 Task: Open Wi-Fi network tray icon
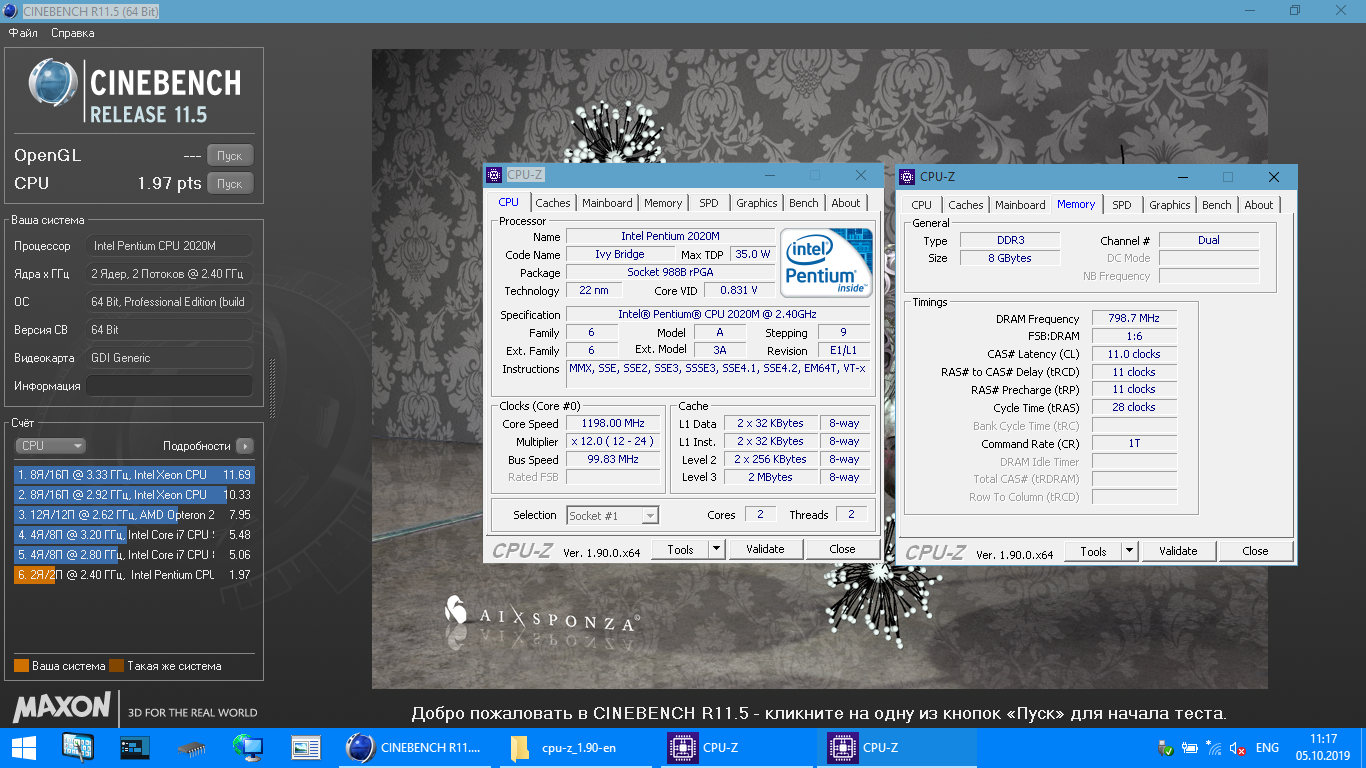(x=1214, y=748)
